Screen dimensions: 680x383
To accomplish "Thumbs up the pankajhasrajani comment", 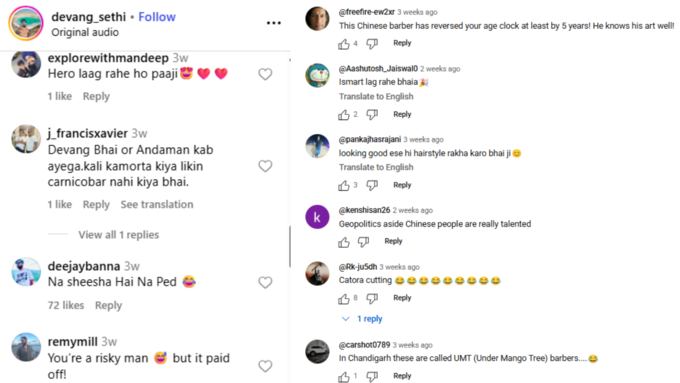I will pyautogui.click(x=344, y=186).
